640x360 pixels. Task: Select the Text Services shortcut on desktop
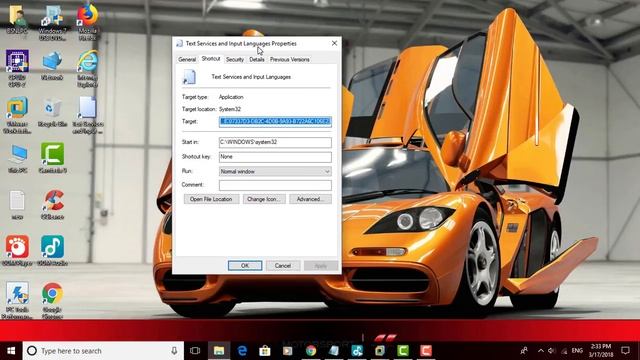pos(87,115)
